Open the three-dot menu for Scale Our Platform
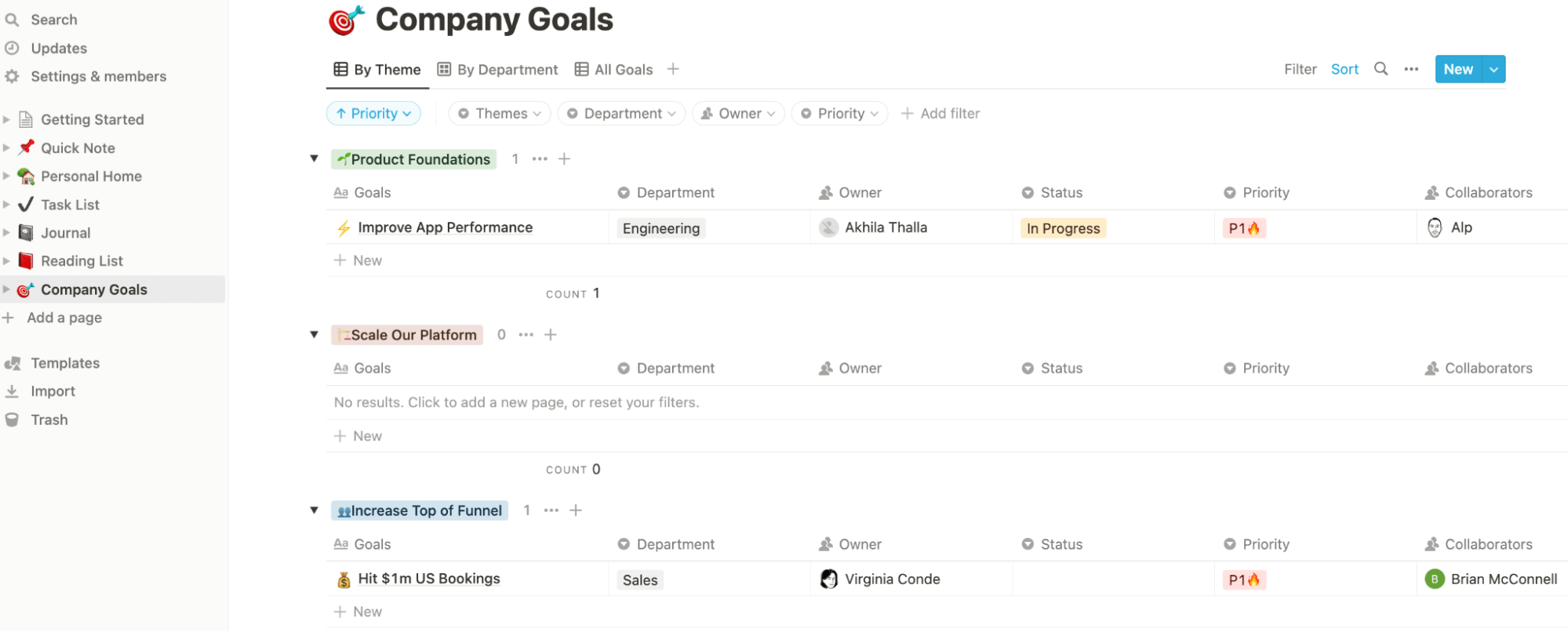 pyautogui.click(x=526, y=335)
